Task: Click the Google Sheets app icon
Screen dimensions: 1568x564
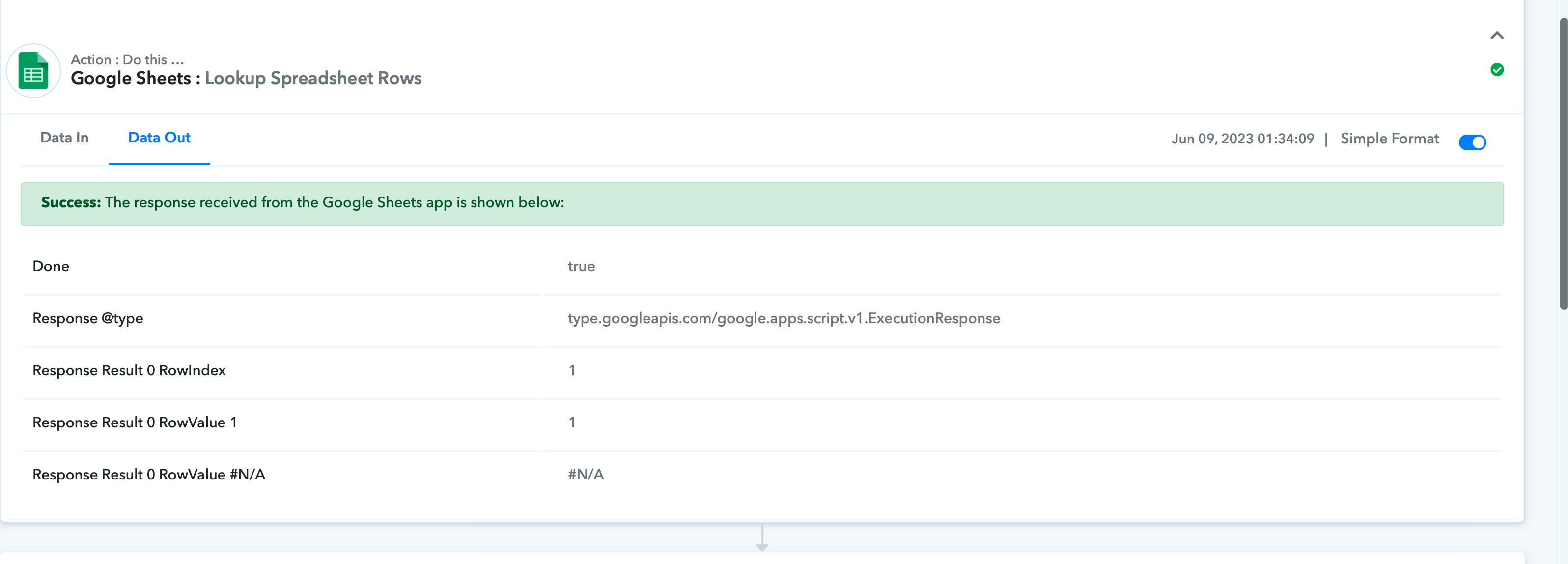Action: point(33,71)
